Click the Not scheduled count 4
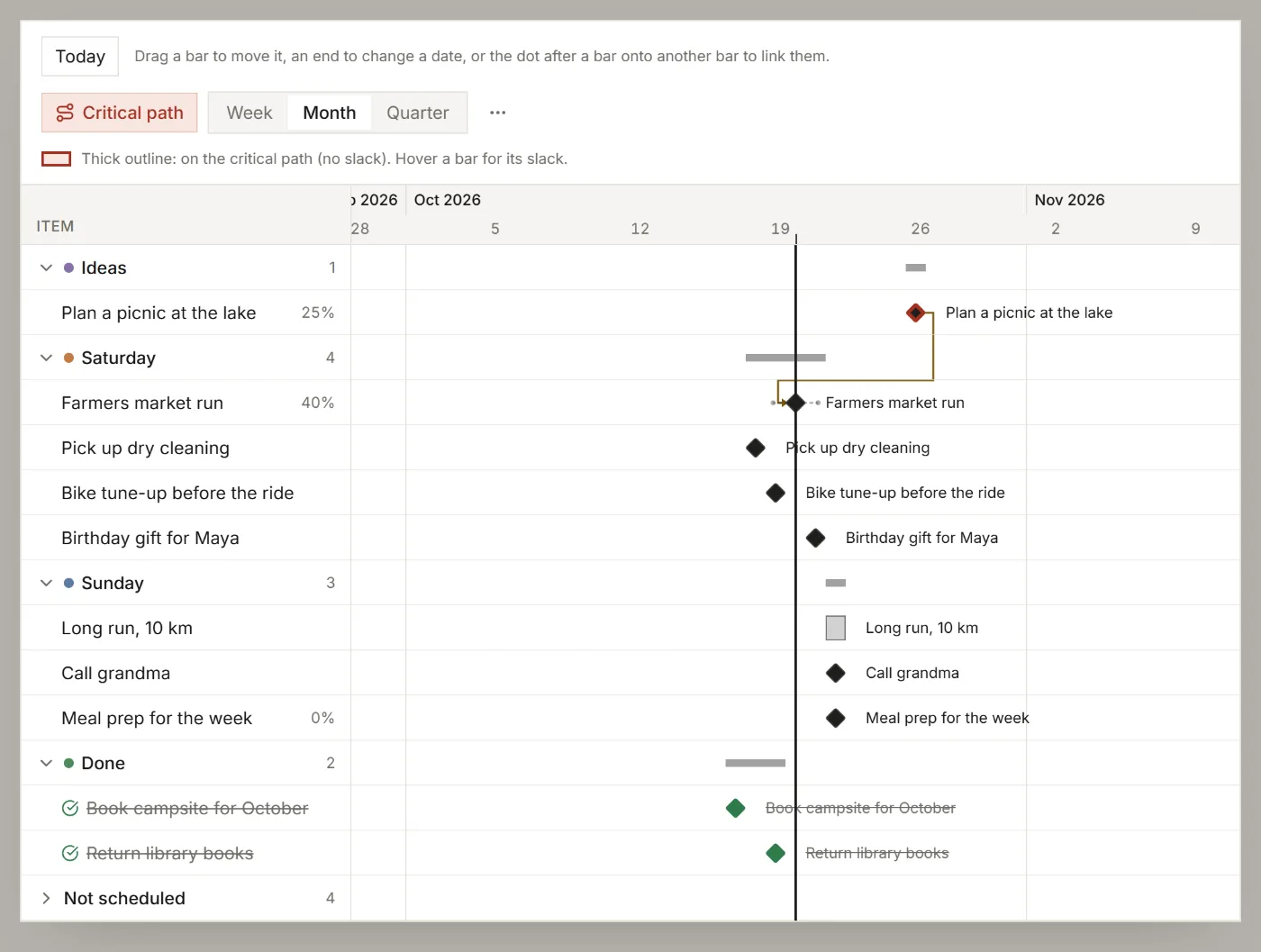Viewport: 1261px width, 952px height. click(x=331, y=898)
